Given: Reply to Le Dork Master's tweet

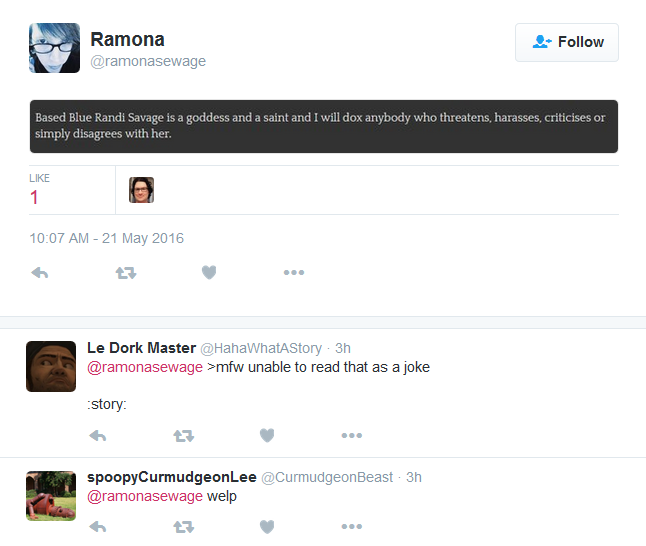Looking at the screenshot, I should [x=98, y=436].
